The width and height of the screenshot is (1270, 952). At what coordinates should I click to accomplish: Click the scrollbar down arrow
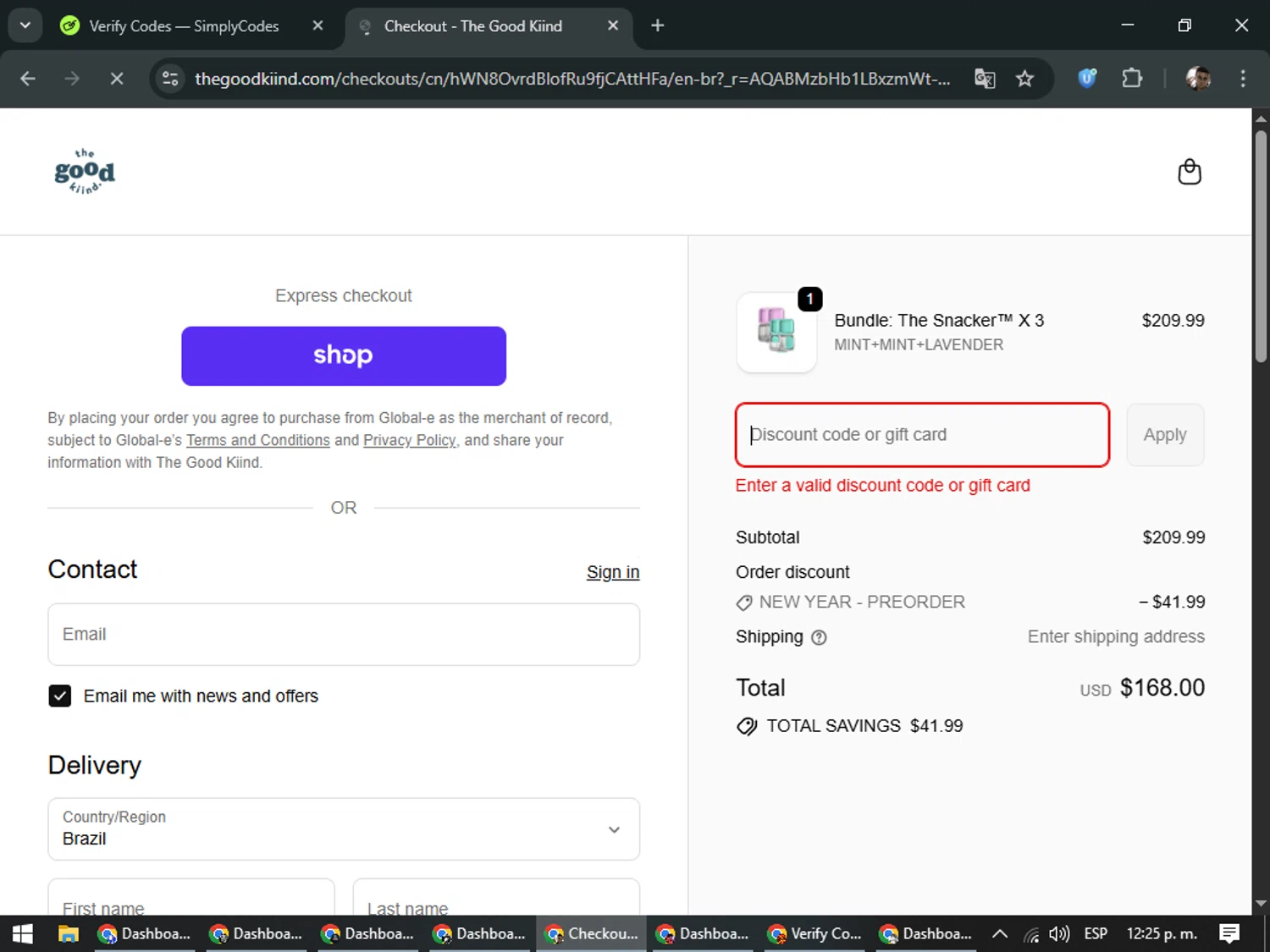point(1261,904)
